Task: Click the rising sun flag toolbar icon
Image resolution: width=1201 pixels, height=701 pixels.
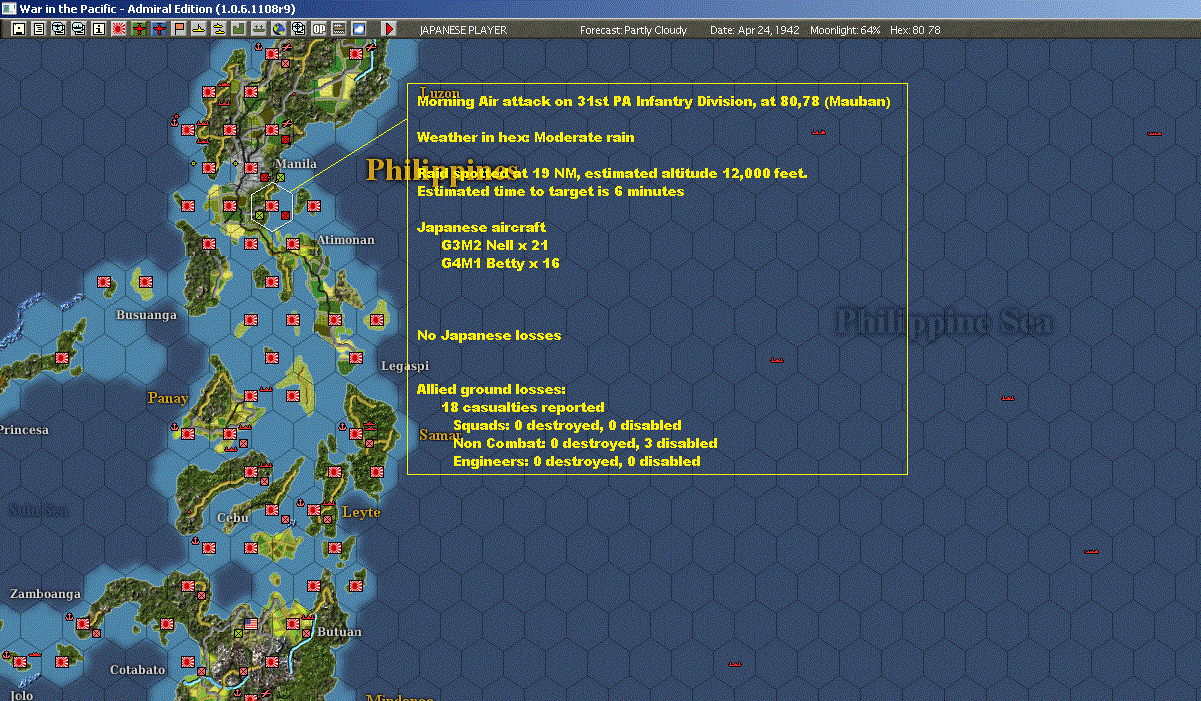Action: coord(118,29)
